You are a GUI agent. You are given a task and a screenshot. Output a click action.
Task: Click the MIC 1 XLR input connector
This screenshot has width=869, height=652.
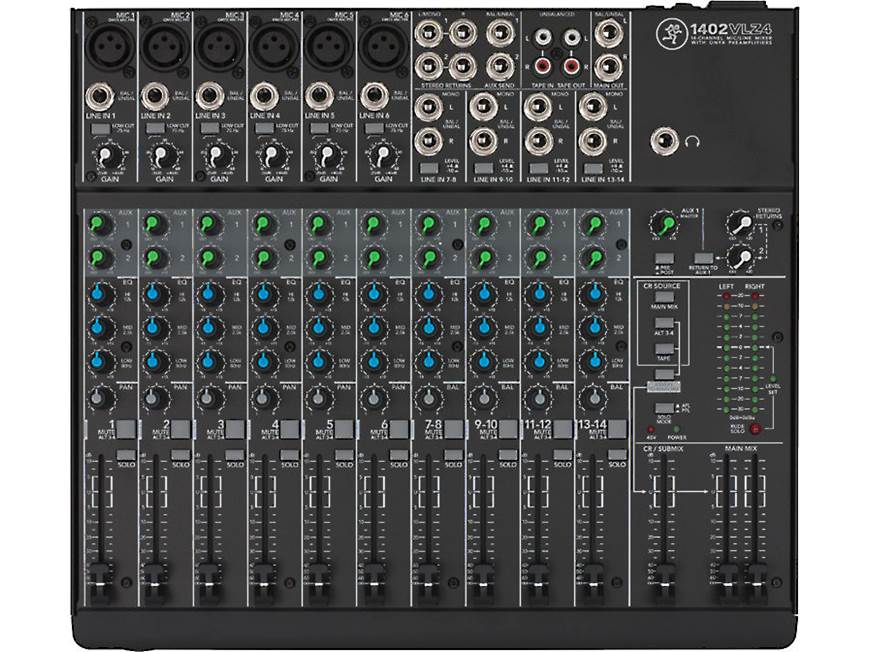pyautogui.click(x=111, y=48)
